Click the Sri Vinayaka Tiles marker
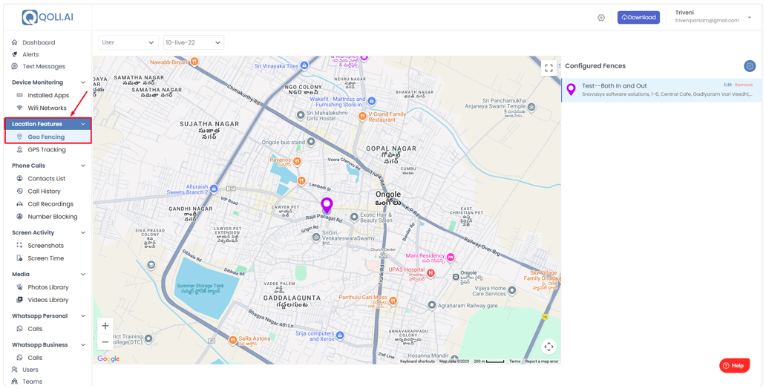This screenshot has width=765, height=389. pyautogui.click(x=304, y=65)
